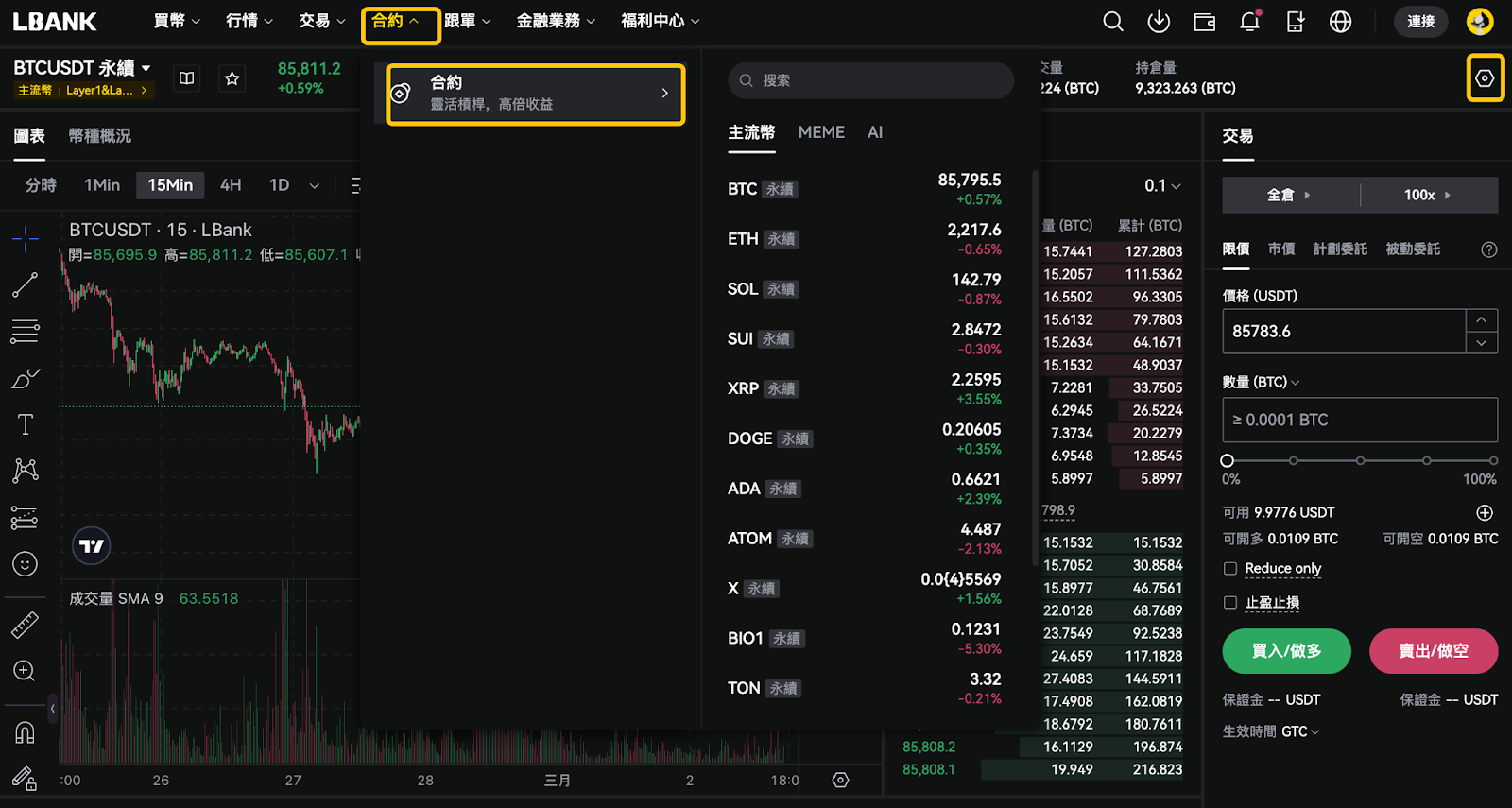Open the trading settings hexagon icon
This screenshot has height=808, width=1512.
[x=1485, y=78]
